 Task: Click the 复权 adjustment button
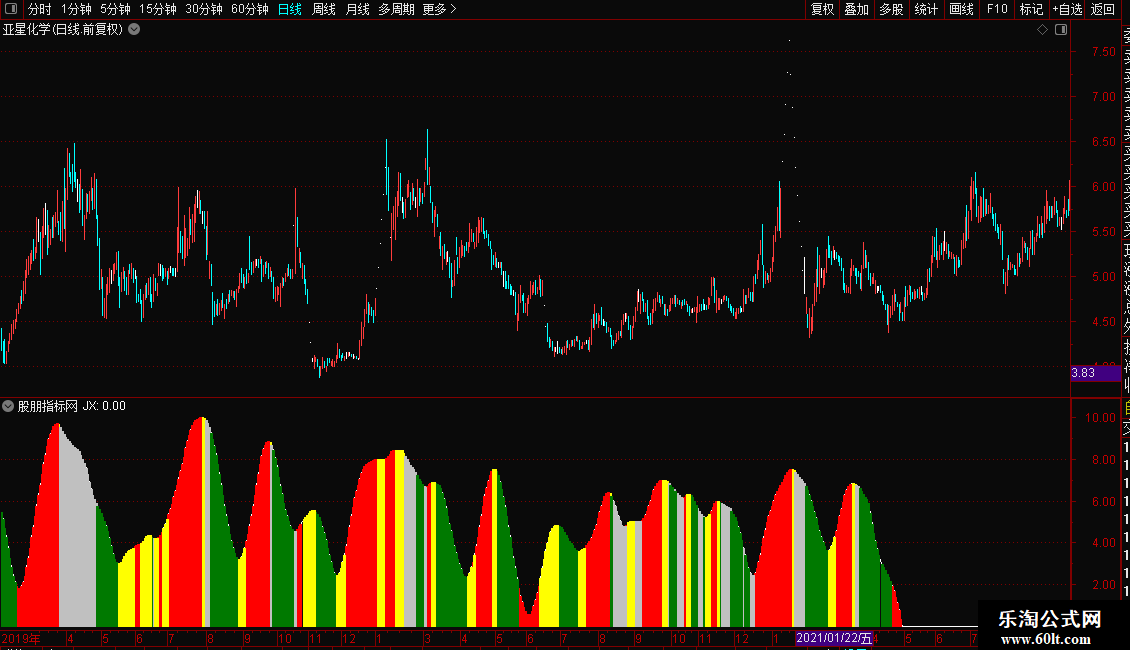822,9
